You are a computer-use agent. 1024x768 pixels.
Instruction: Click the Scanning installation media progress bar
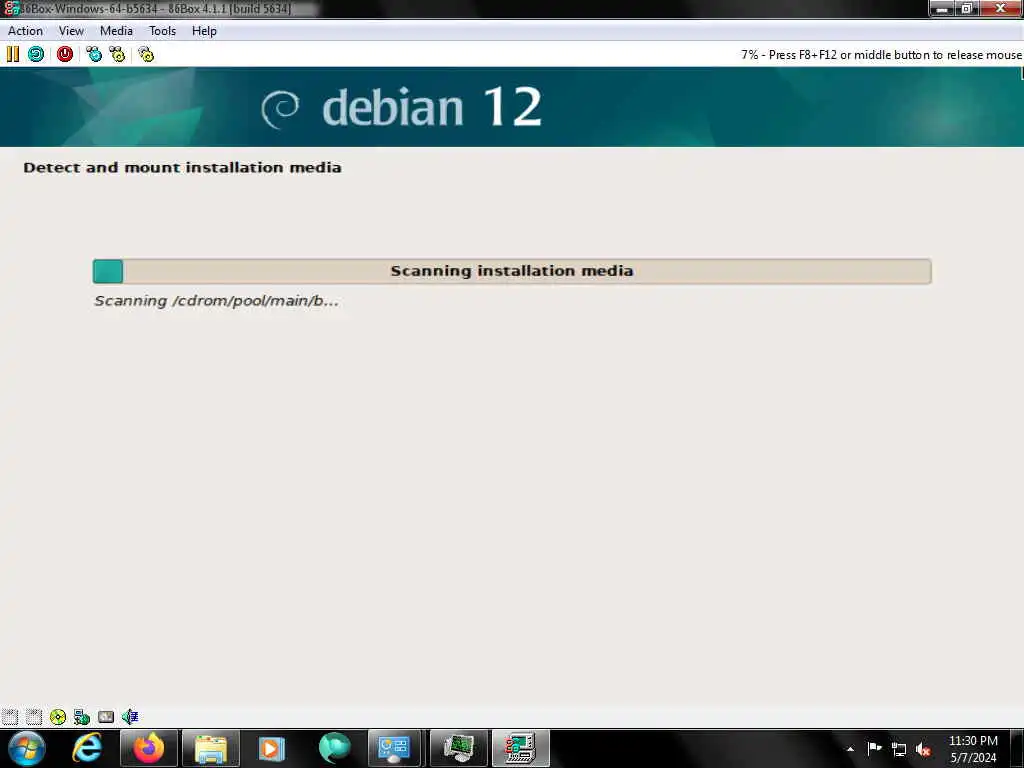tap(512, 271)
